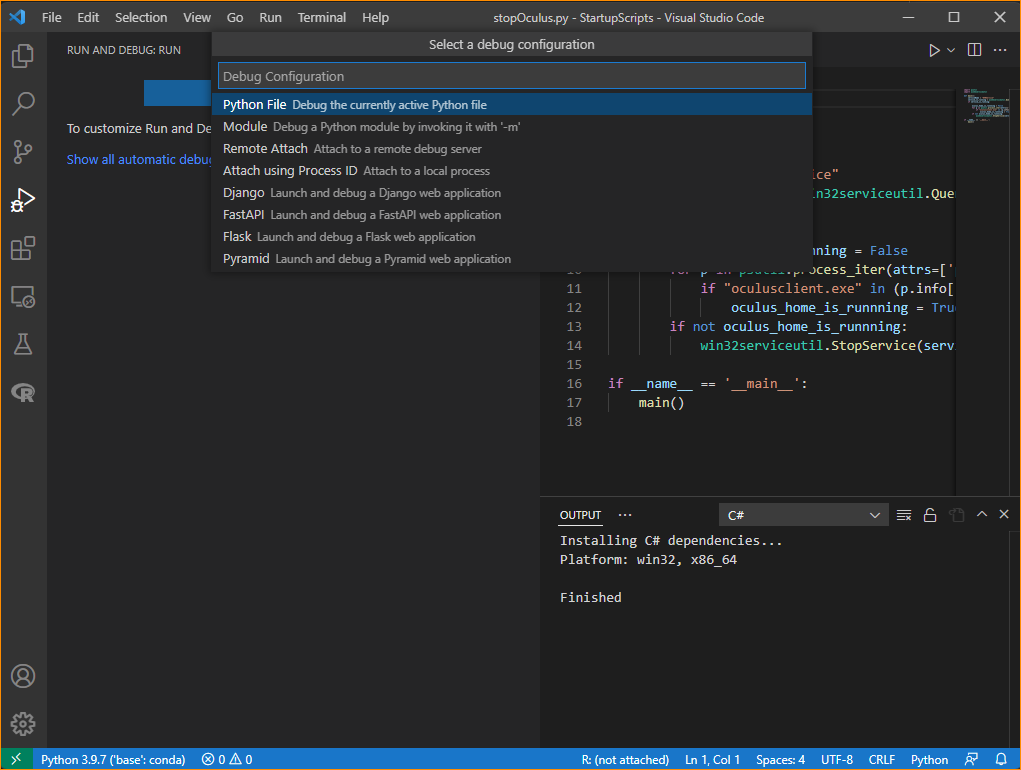Click the remote window indicator in status bar
The image size is (1021, 770).
point(16,759)
